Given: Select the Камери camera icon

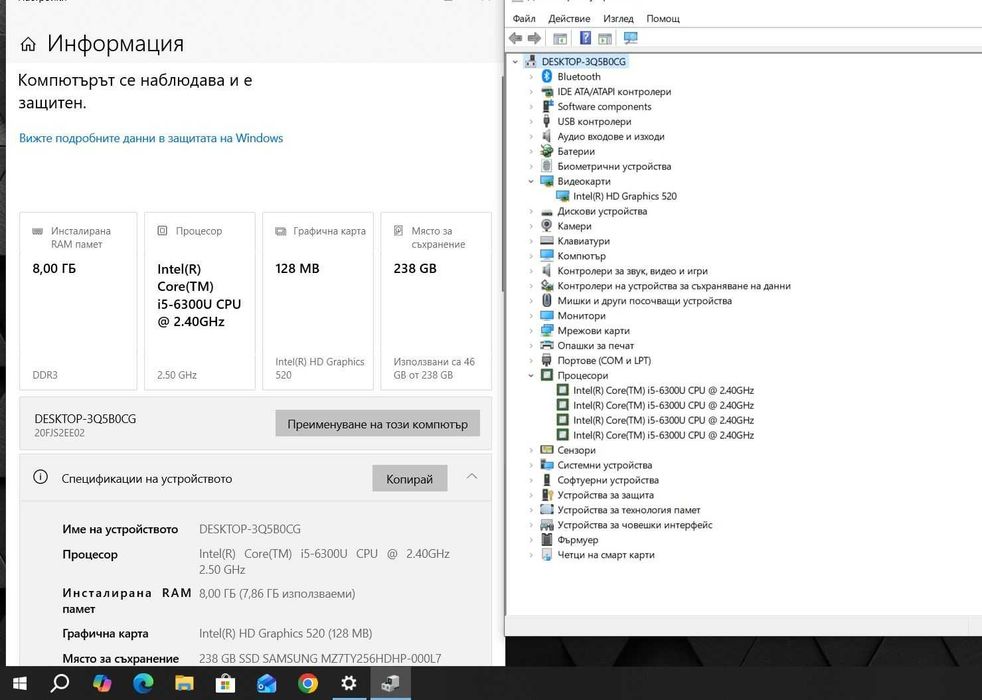Looking at the screenshot, I should 547,225.
